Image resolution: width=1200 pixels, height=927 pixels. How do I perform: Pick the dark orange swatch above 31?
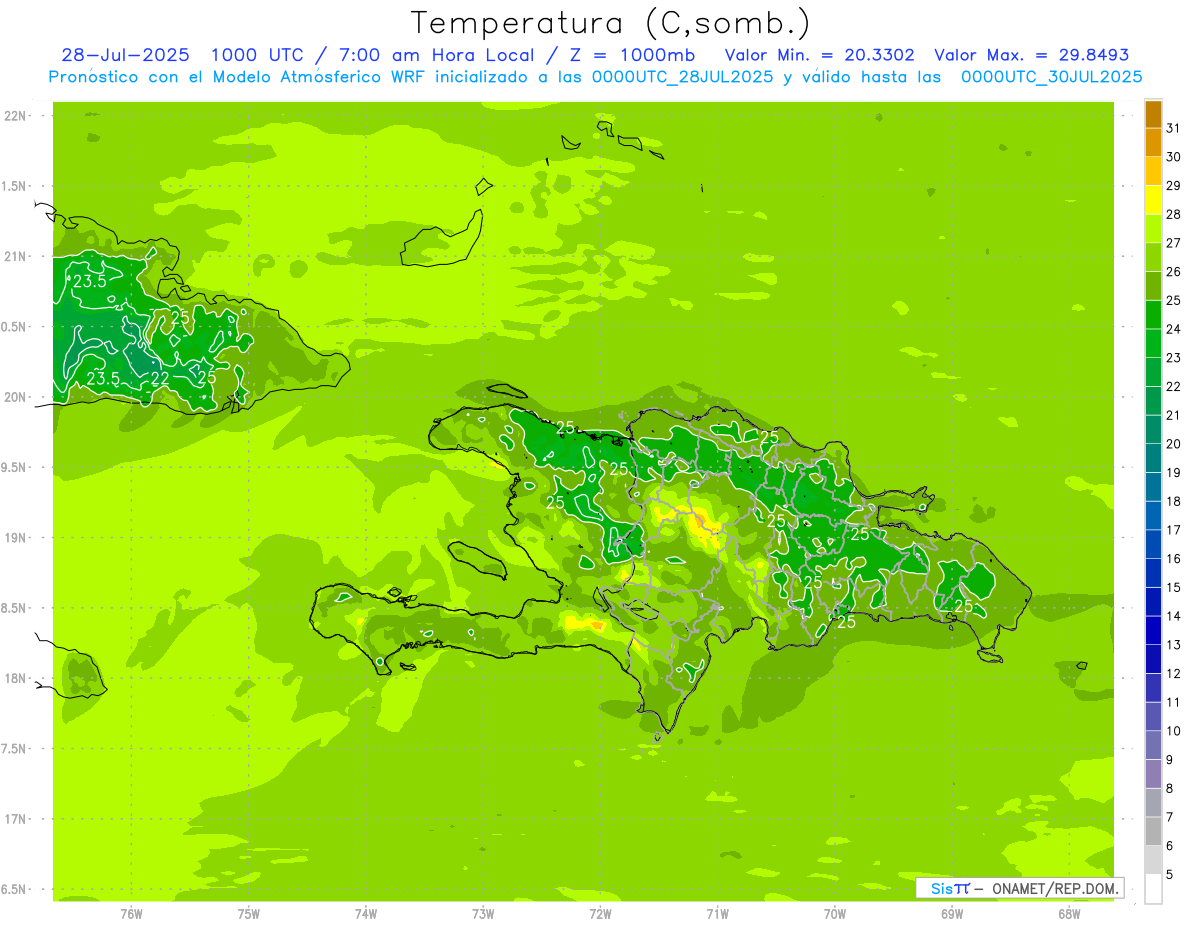pos(1153,114)
